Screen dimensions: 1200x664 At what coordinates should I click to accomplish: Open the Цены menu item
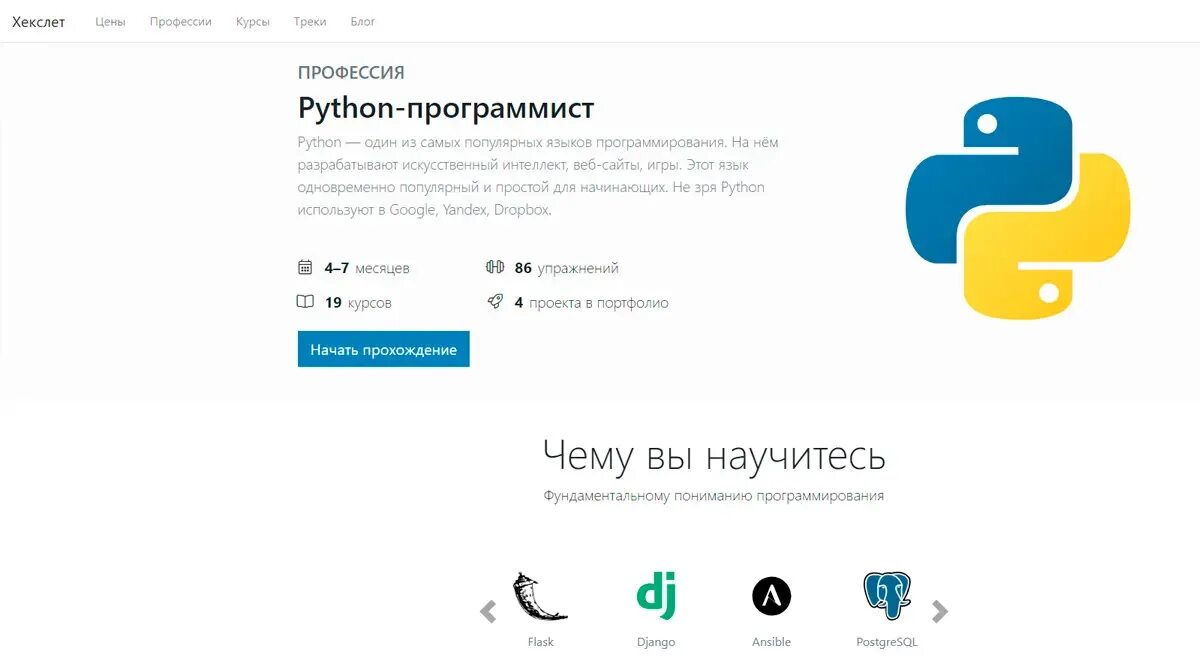coord(110,22)
